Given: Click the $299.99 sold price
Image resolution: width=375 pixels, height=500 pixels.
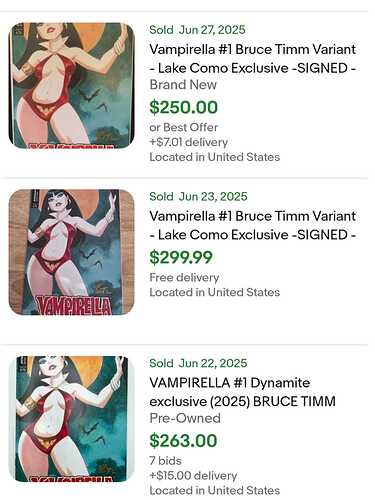Looking at the screenshot, I should 181,257.
